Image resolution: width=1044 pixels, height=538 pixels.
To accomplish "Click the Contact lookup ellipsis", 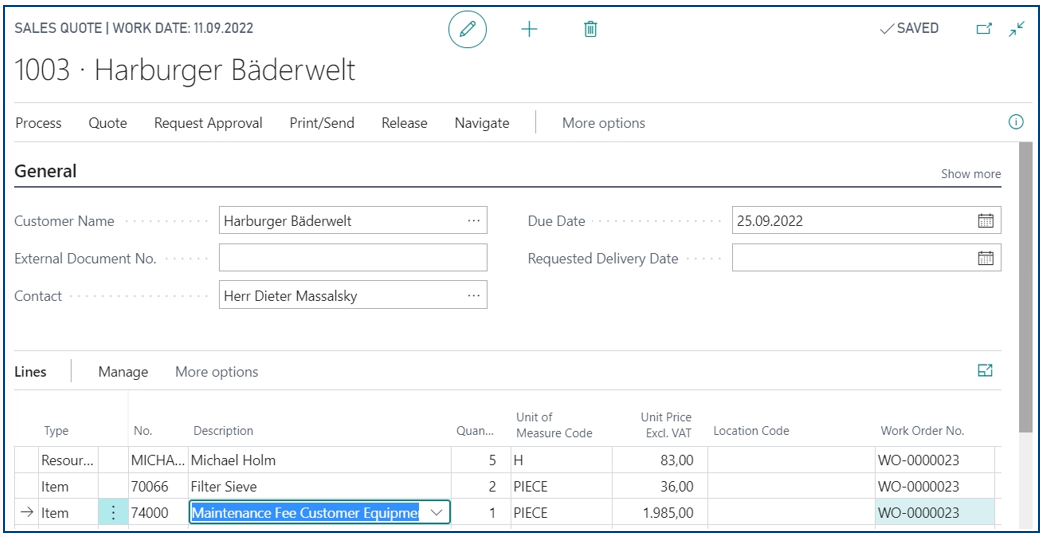I will [473, 296].
